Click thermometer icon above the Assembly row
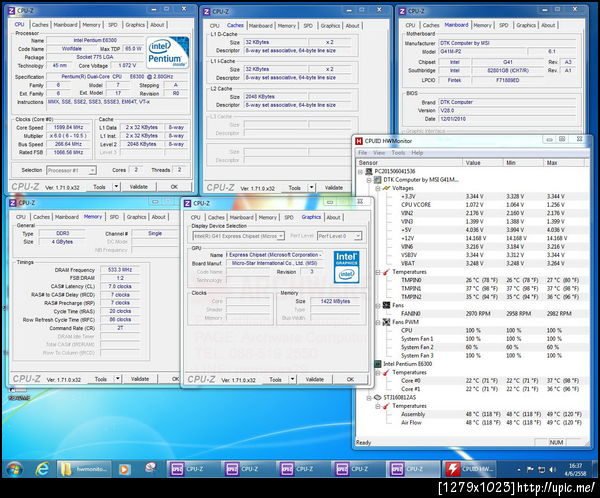The height and width of the screenshot is (498, 600). click(x=386, y=406)
